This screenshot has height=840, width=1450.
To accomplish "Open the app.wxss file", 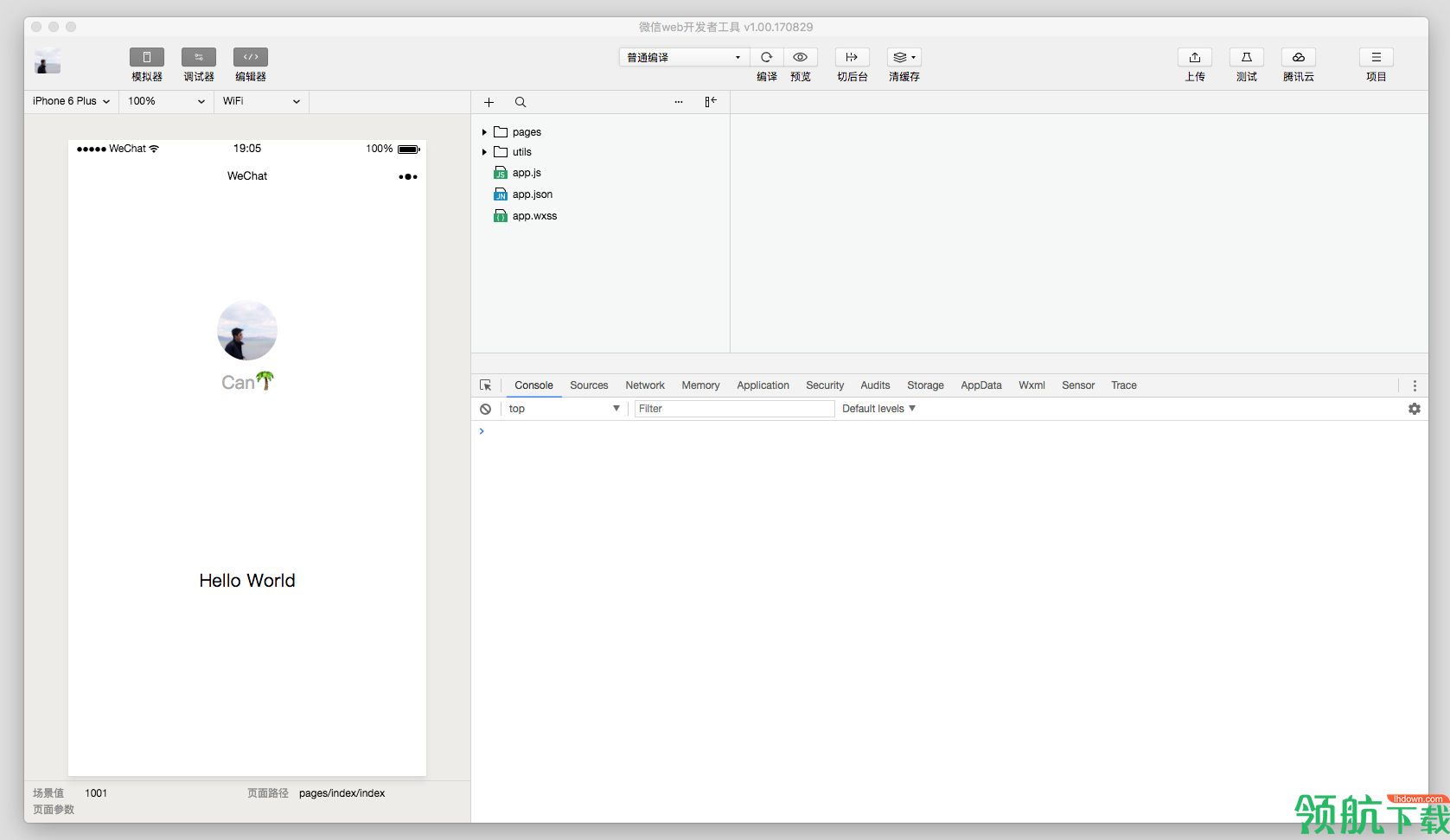I will click(534, 216).
